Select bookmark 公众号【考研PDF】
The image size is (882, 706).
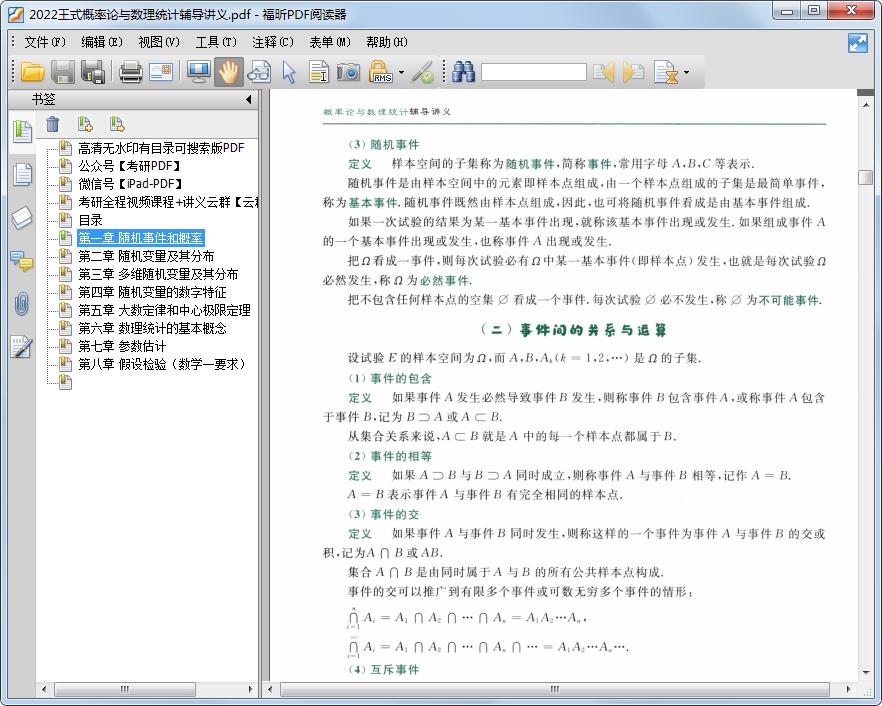coord(130,166)
